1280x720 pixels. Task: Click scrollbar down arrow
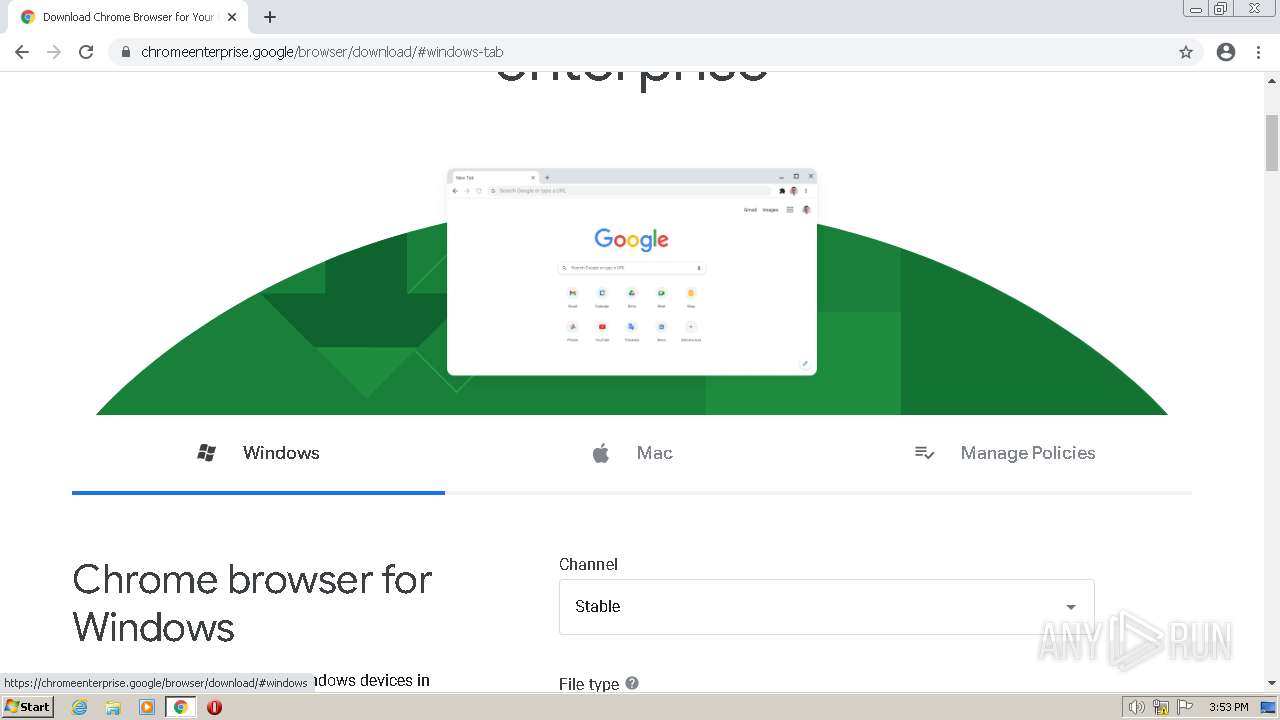pyautogui.click(x=1272, y=683)
